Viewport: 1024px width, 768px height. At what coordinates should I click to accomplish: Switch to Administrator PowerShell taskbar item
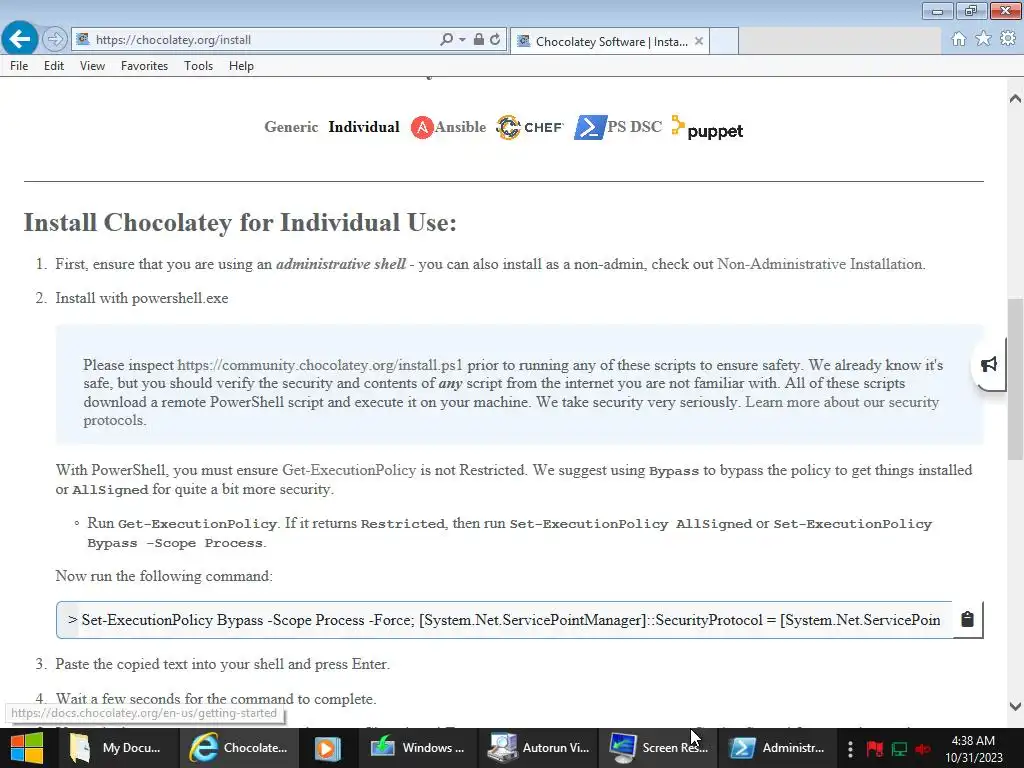[x=777, y=748]
